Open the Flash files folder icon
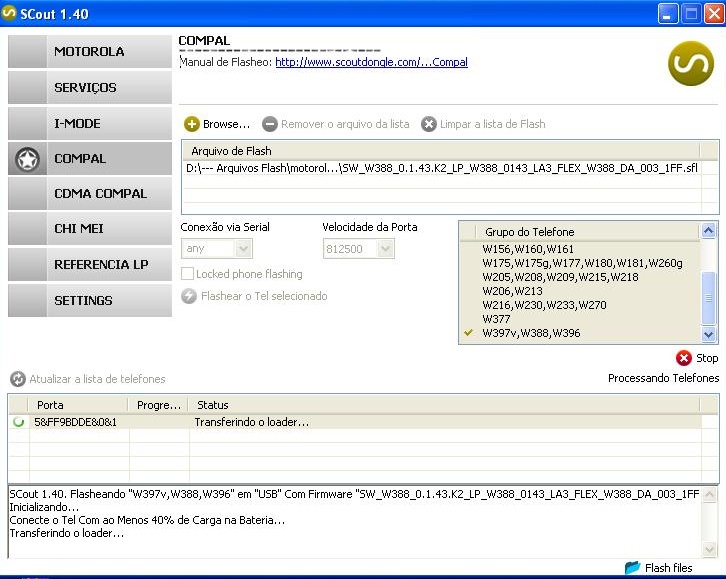Image resolution: width=726 pixels, height=579 pixels. tap(632, 568)
